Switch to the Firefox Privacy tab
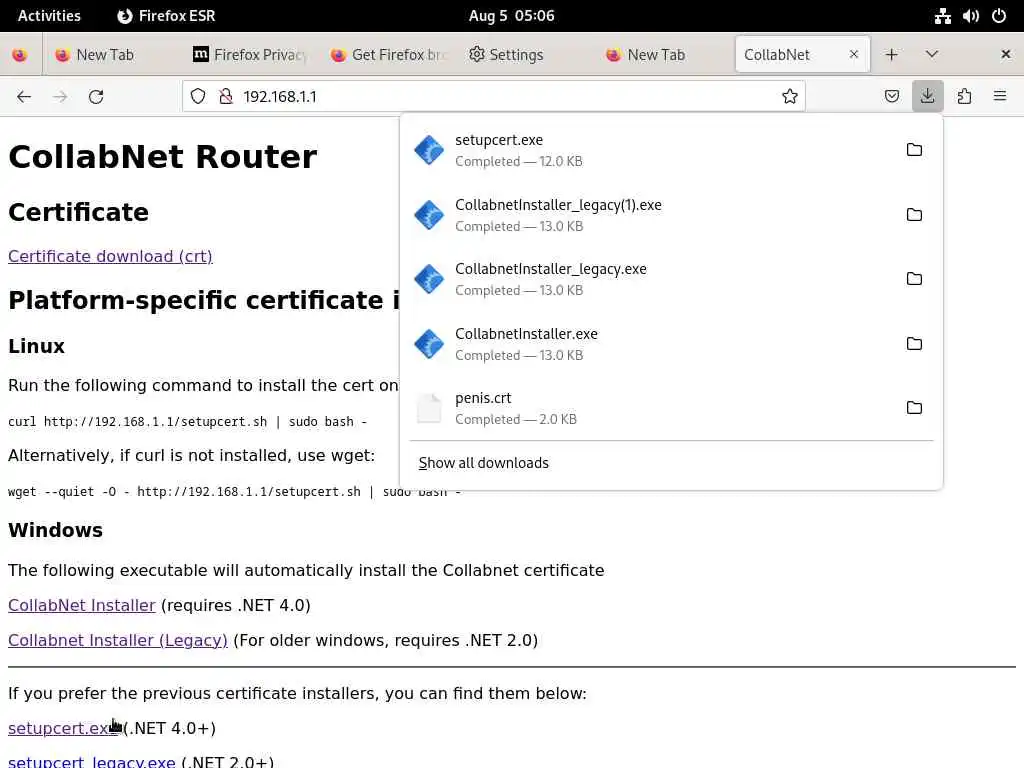 249,55
